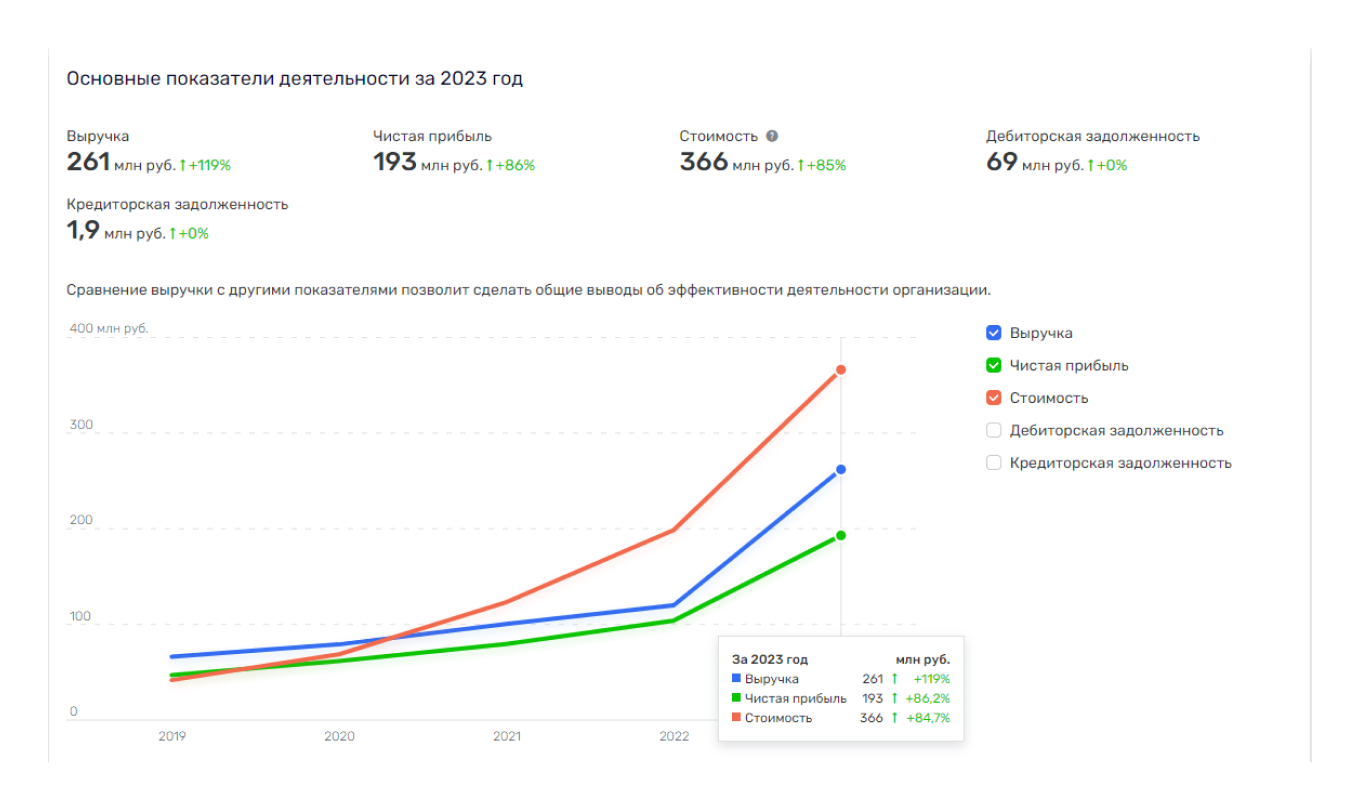Click the 400 млн руб. y-axis label

pyautogui.click(x=108, y=328)
